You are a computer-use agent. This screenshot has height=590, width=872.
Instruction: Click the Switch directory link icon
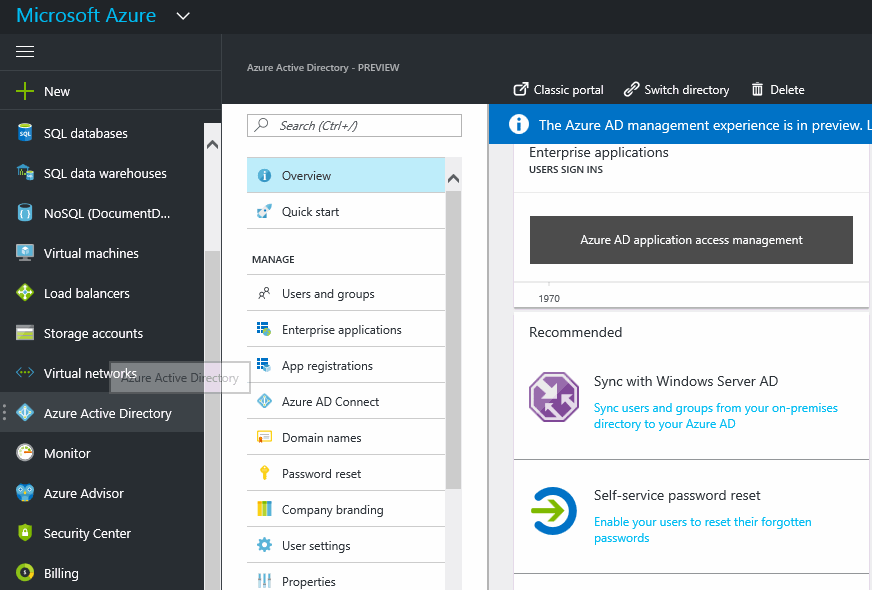(x=631, y=89)
